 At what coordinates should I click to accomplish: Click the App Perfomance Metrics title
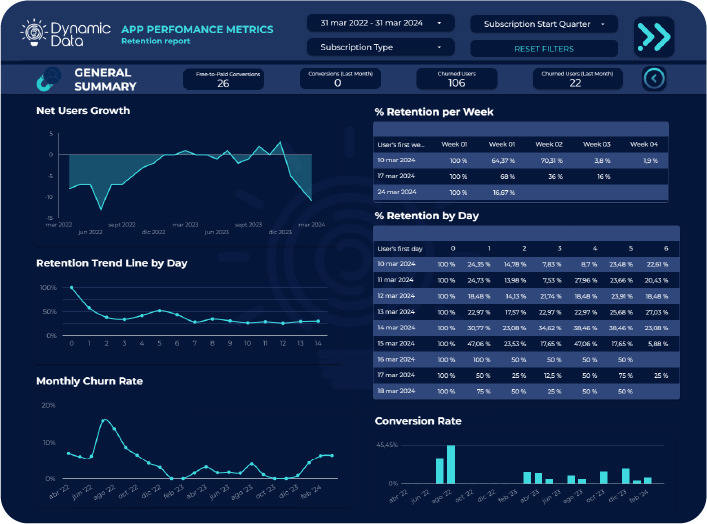click(x=184, y=29)
